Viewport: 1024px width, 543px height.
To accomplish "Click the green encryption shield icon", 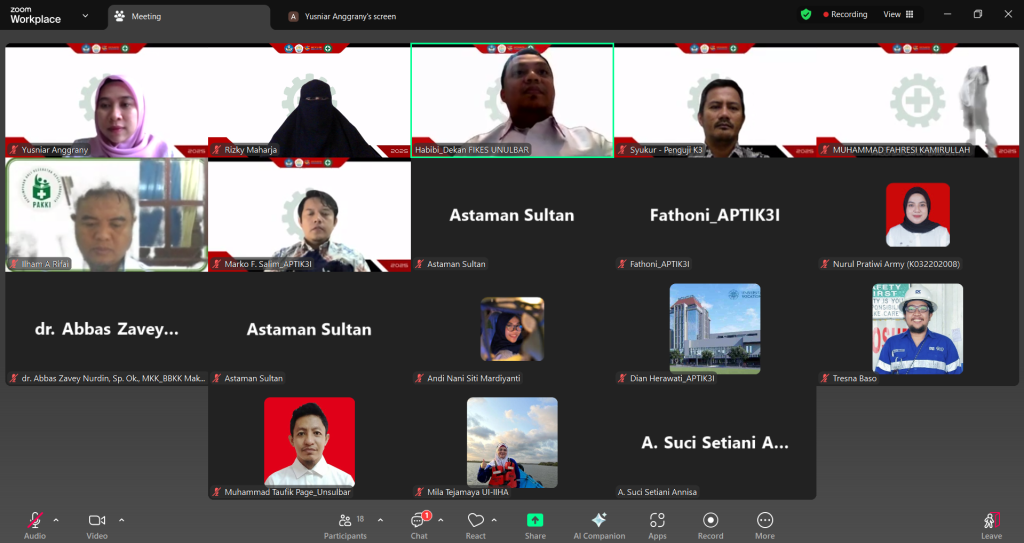I will pyautogui.click(x=806, y=15).
